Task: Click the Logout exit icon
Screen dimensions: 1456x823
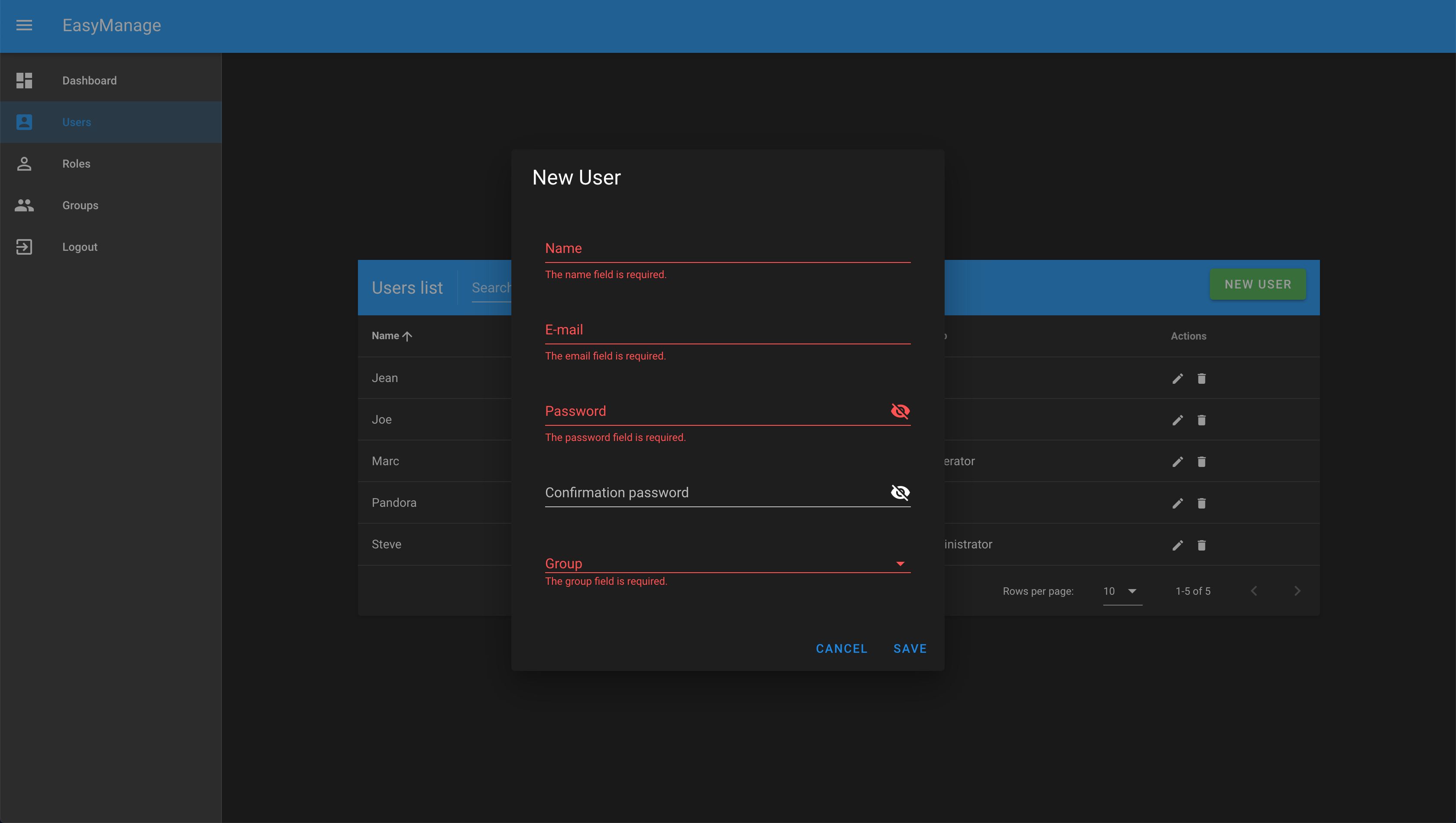Action: click(24, 247)
